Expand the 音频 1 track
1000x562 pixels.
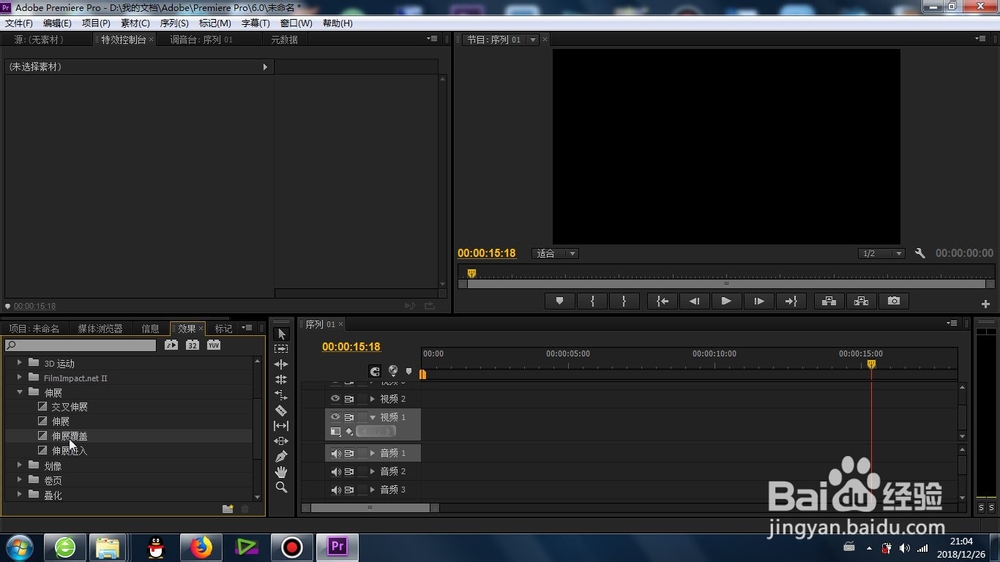coord(372,453)
